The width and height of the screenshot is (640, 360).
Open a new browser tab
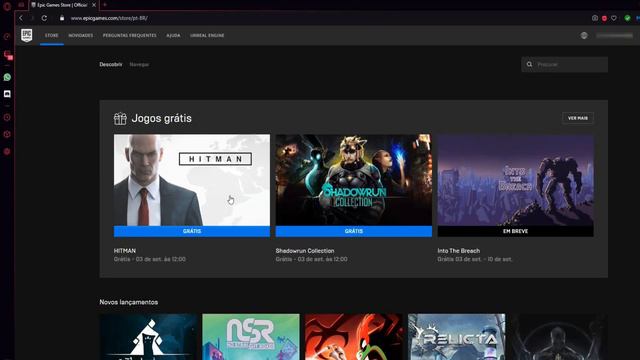(104, 5)
